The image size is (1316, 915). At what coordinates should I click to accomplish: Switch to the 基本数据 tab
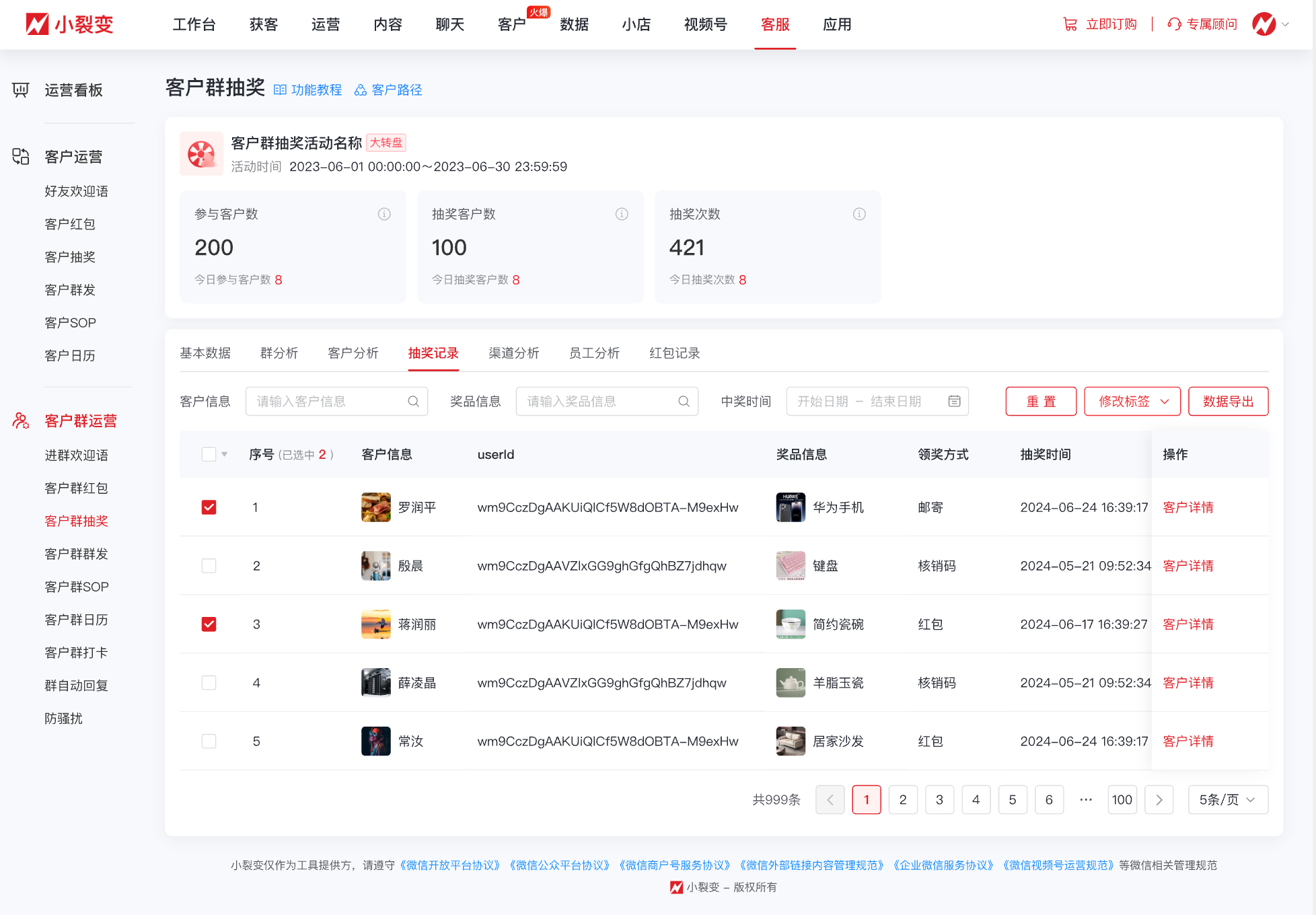(205, 353)
